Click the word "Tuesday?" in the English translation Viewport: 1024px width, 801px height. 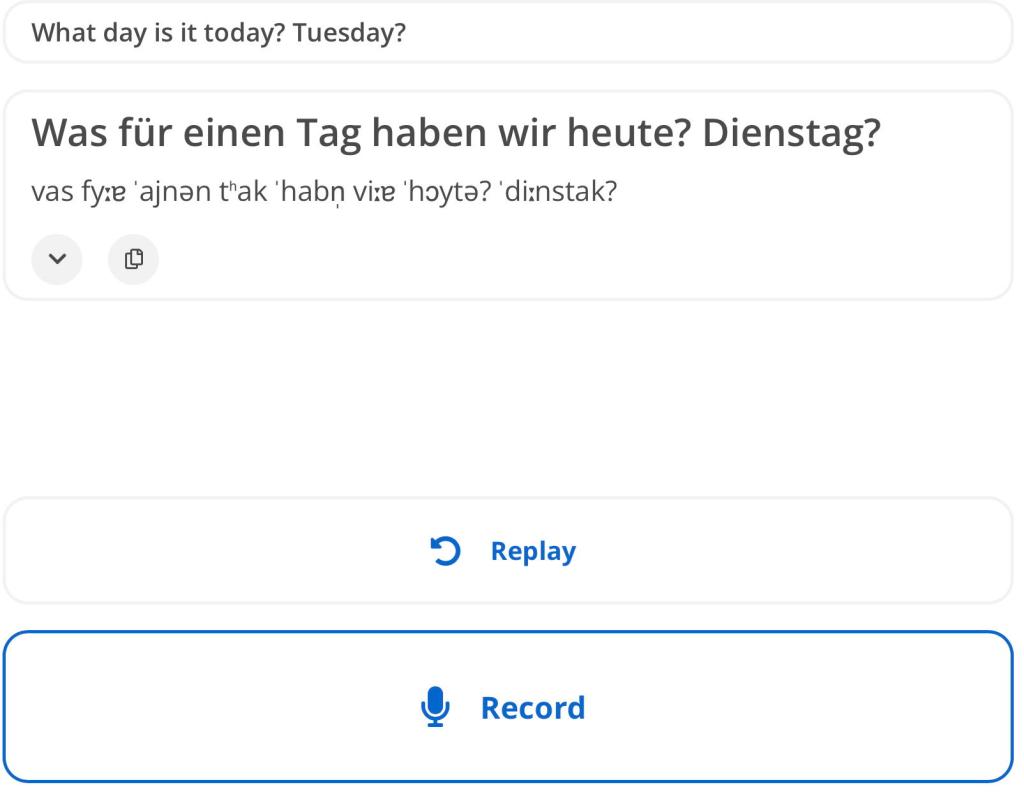pos(349,32)
